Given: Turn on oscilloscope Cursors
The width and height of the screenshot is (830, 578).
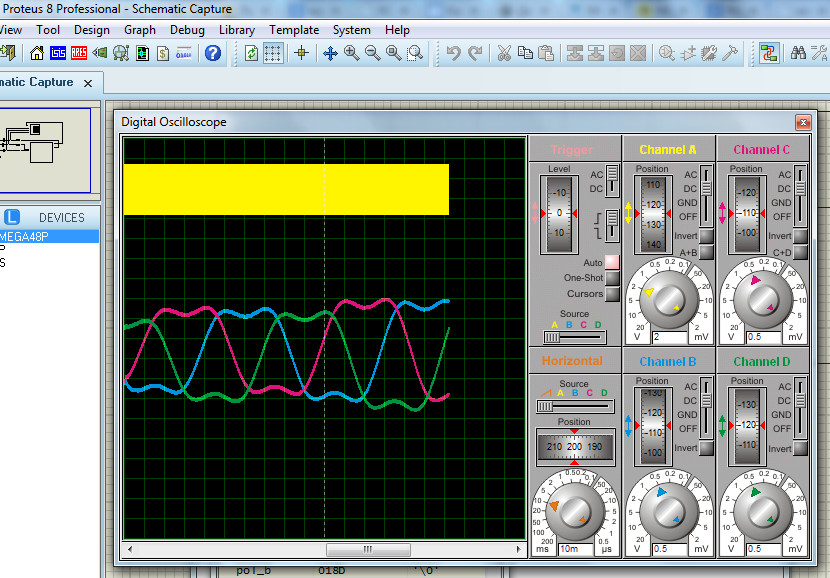Looking at the screenshot, I should tap(611, 294).
